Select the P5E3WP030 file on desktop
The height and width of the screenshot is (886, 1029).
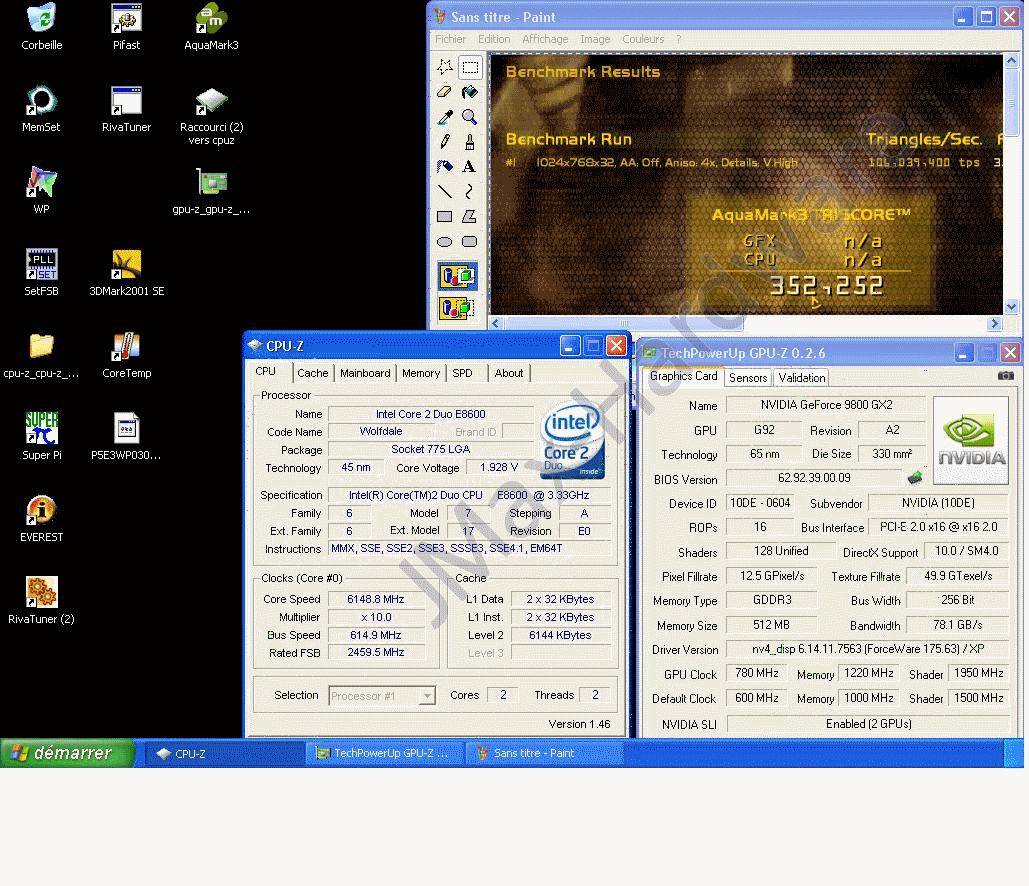[126, 437]
